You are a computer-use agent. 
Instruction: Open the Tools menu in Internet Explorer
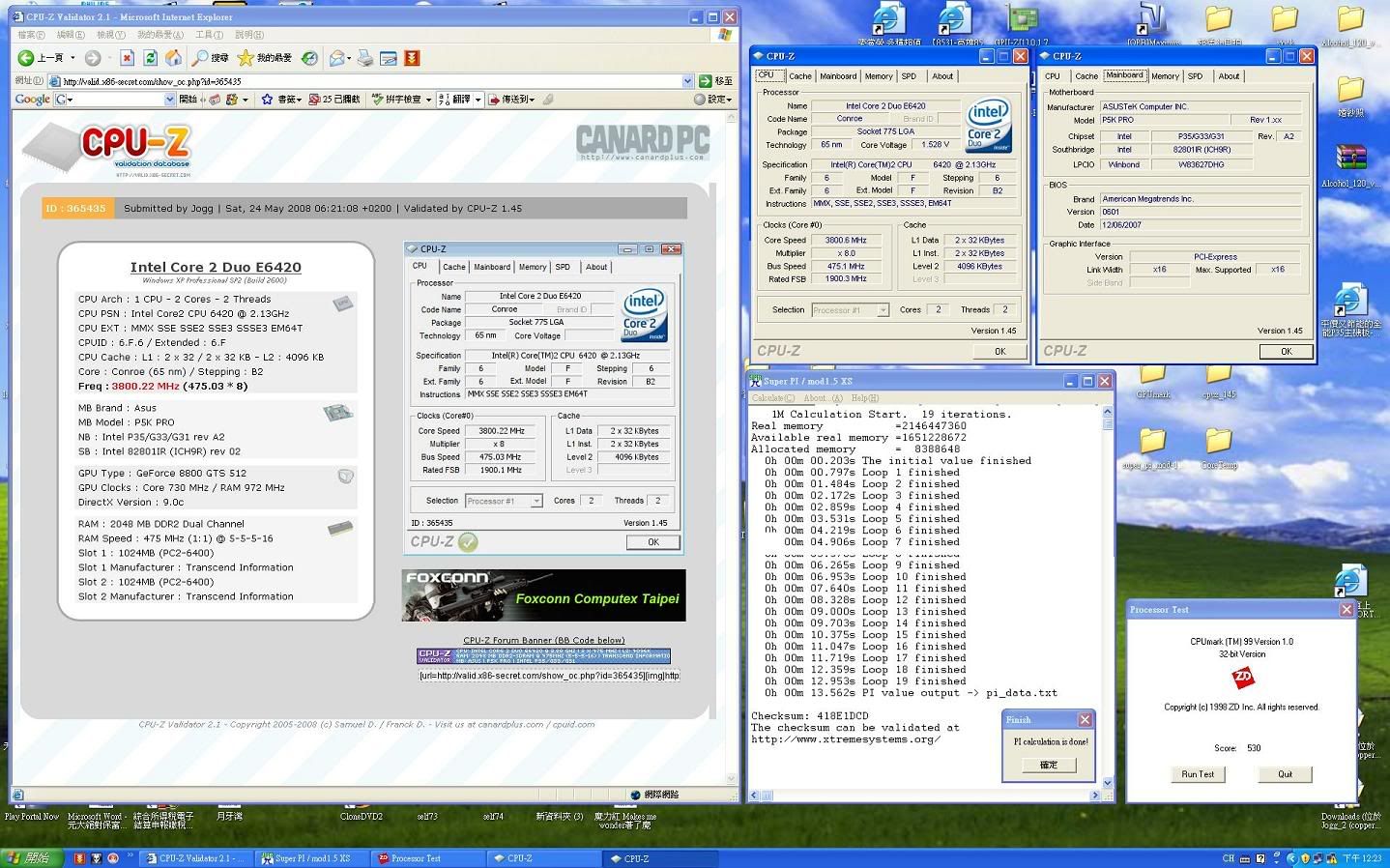[x=210, y=35]
